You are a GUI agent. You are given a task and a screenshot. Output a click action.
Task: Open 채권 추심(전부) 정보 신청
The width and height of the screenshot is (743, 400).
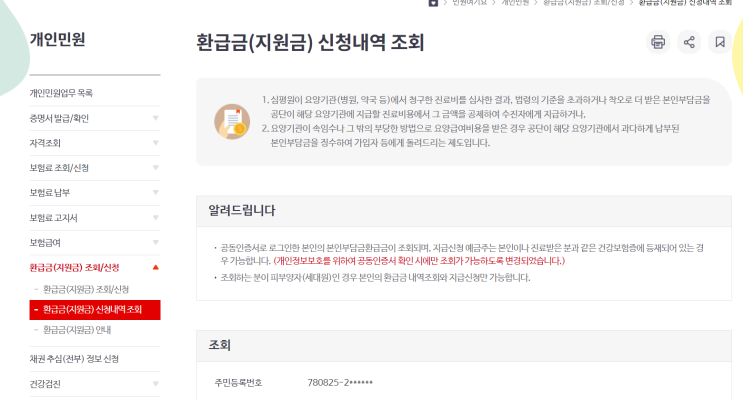[x=95, y=359]
